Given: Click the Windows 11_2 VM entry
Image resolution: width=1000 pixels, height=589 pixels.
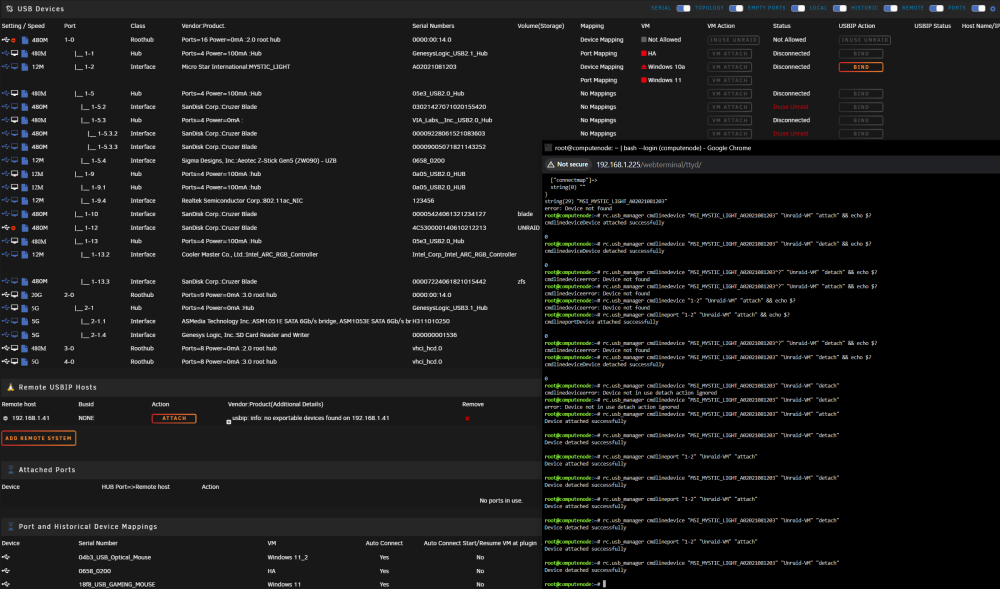Looking at the screenshot, I should click(288, 557).
